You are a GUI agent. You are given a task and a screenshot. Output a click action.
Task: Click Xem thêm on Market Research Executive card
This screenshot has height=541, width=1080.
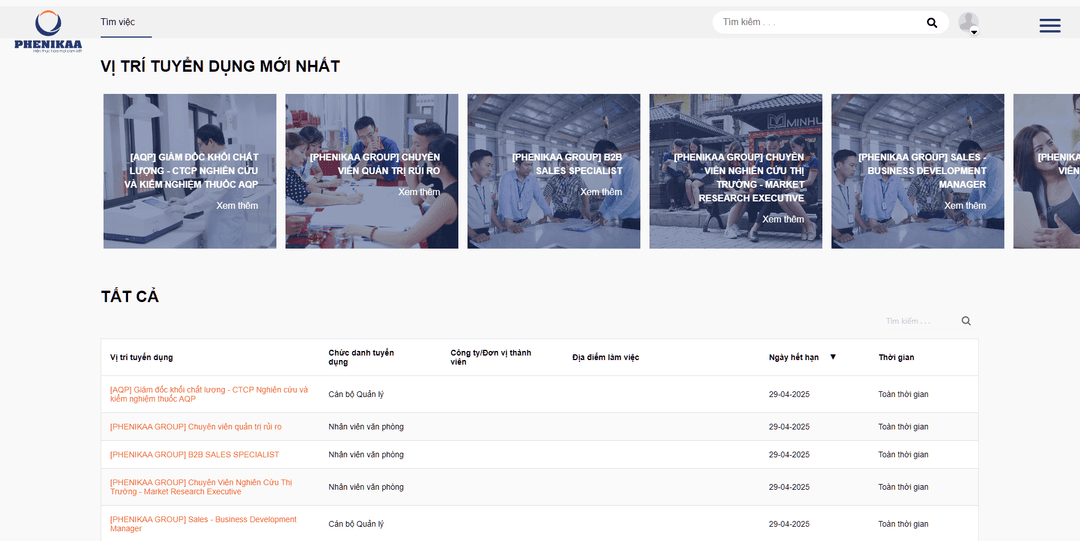(x=783, y=219)
